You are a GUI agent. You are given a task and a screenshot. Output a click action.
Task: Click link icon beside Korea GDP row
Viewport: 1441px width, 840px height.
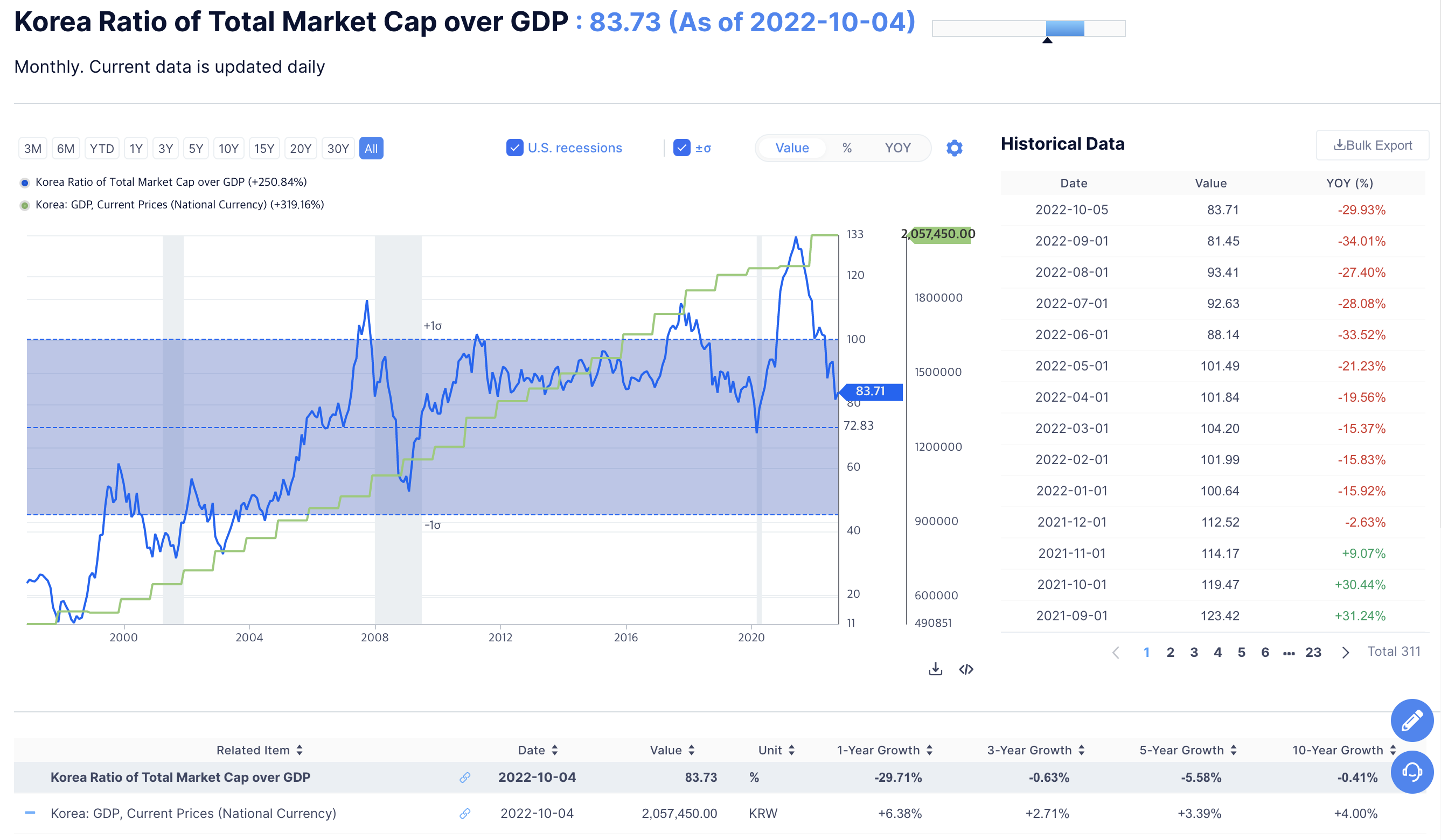[x=465, y=813]
